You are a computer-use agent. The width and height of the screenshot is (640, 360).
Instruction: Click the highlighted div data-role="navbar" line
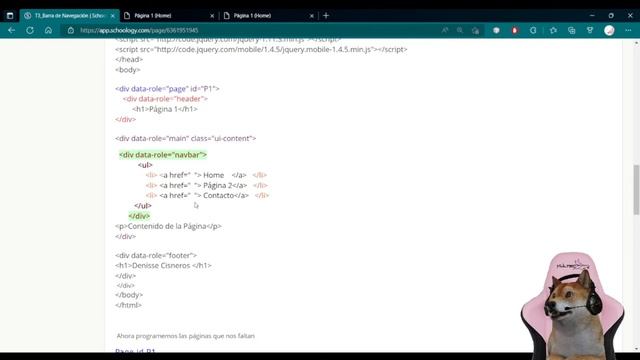click(163, 155)
